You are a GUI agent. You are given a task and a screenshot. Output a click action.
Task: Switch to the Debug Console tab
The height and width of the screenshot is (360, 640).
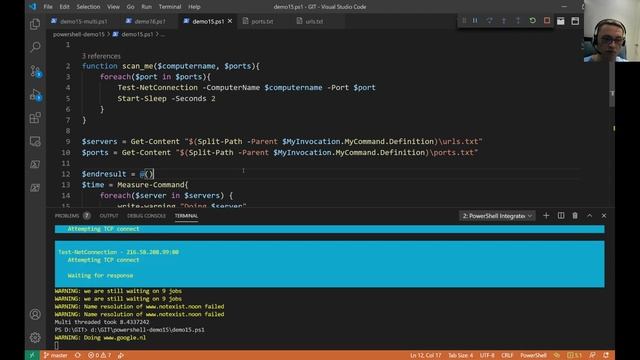click(146, 216)
